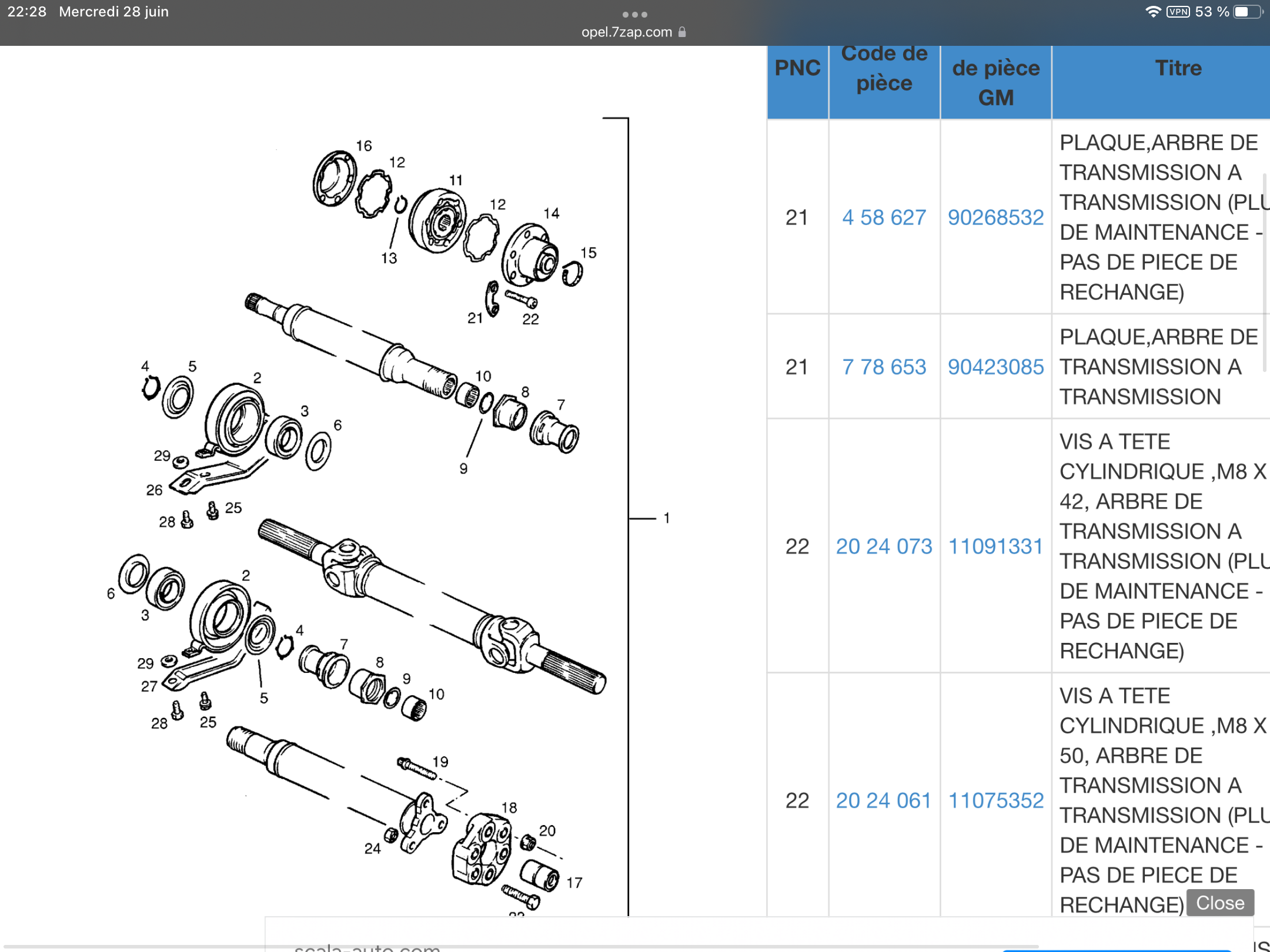Open part code link 20 24 061
This screenshot has width=1270, height=952.
coord(884,800)
